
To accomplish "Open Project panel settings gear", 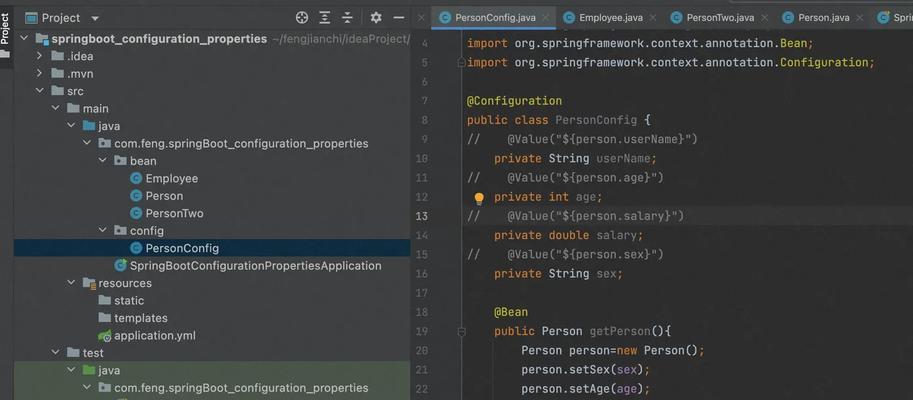I will click(x=376, y=18).
